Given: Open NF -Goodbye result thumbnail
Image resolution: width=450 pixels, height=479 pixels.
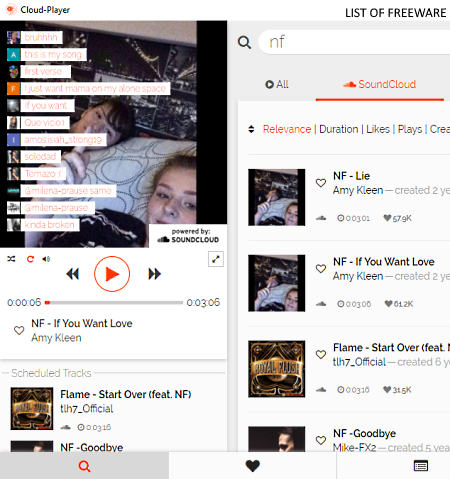Looking at the screenshot, I should point(276,439).
